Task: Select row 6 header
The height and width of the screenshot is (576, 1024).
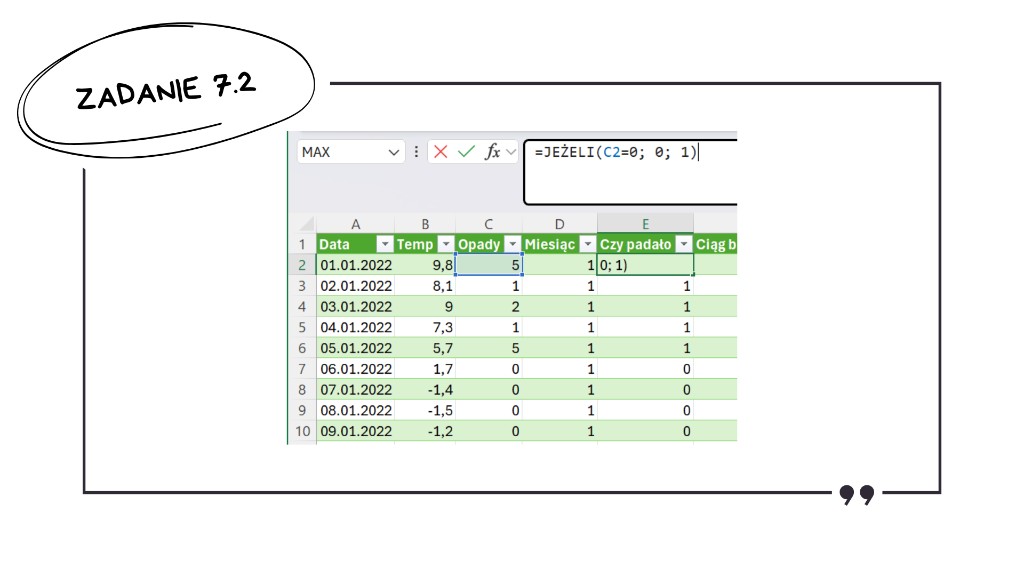Action: 302,348
